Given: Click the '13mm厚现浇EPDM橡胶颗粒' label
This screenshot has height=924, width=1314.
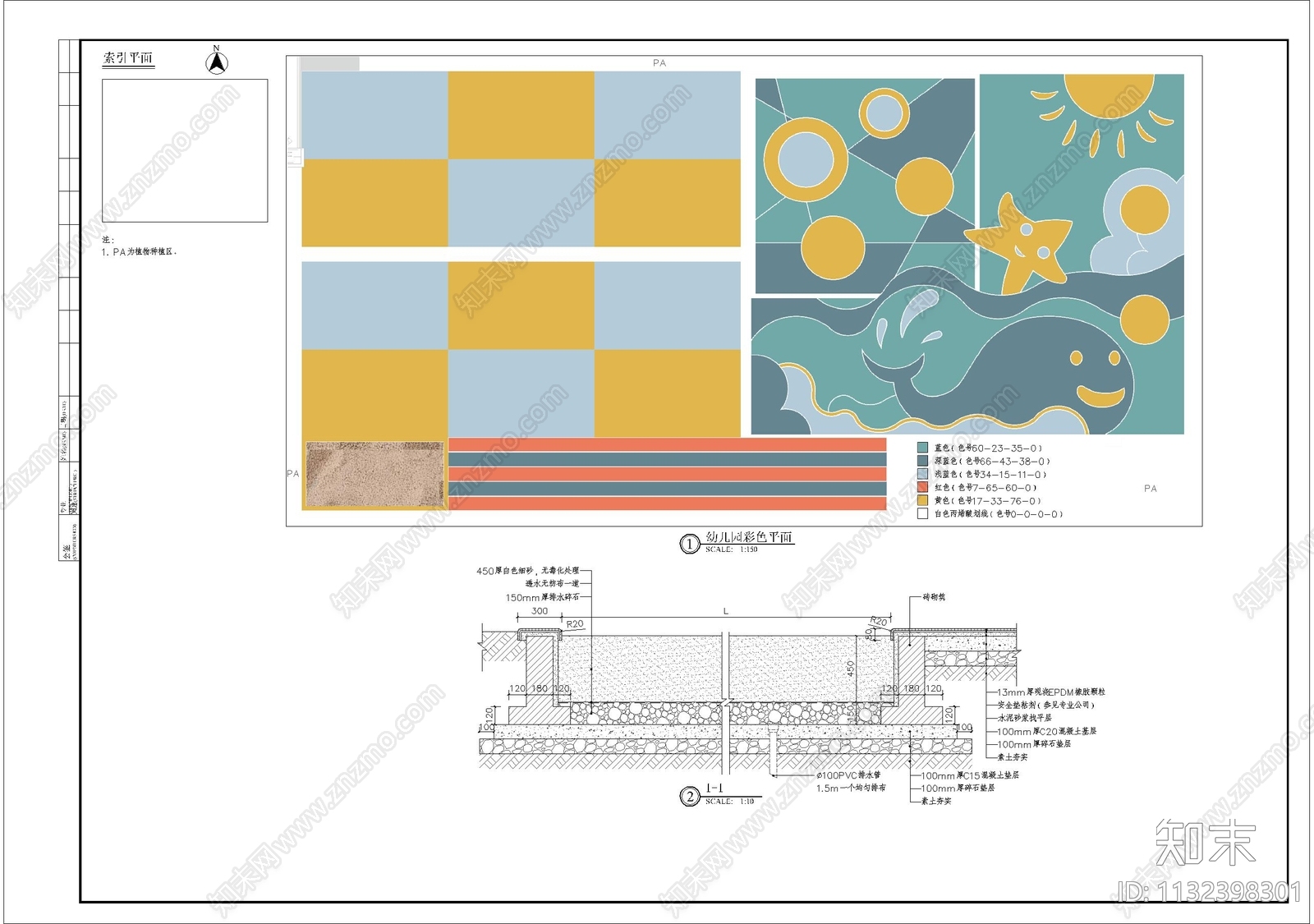Looking at the screenshot, I should coord(1051,692).
